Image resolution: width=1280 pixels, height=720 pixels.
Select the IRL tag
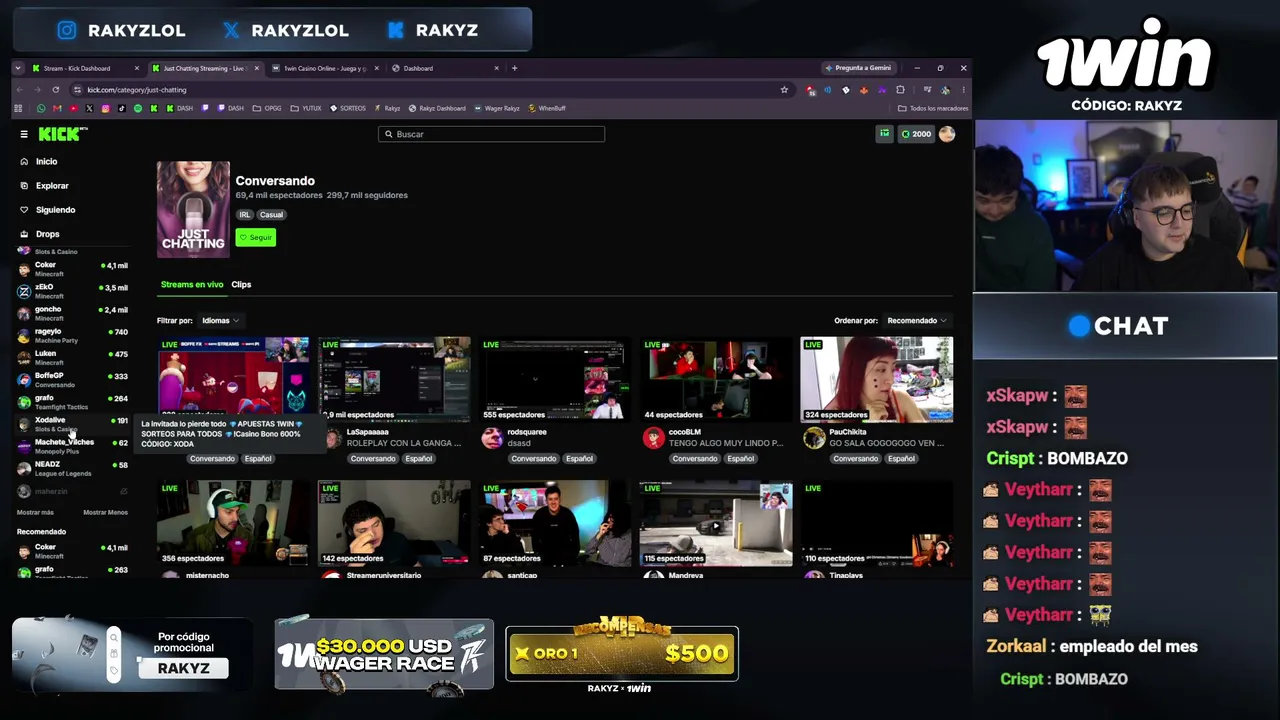(244, 215)
